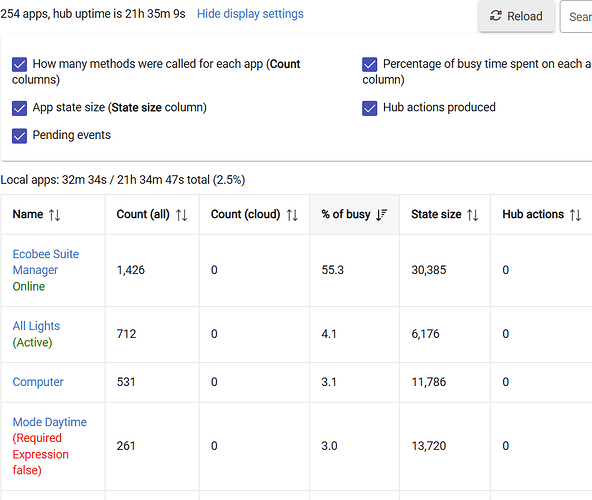Toggle % of busy descending sort icon
Screen dimensions: 592x500
coord(381,215)
